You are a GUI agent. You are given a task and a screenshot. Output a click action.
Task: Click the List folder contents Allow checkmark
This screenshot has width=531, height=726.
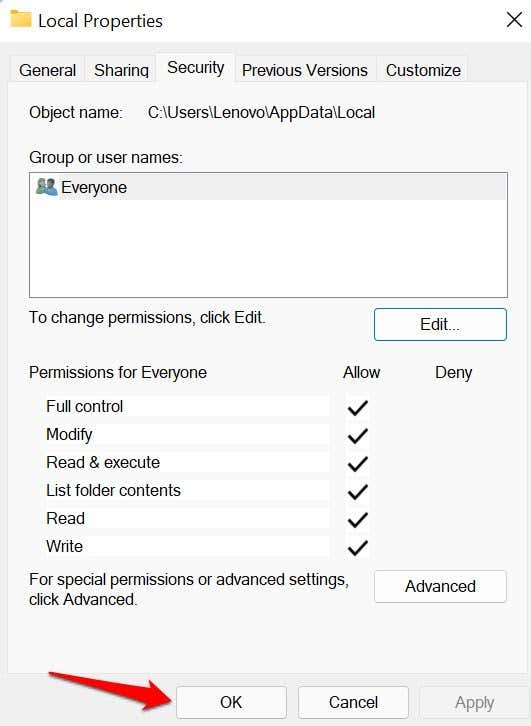click(358, 492)
